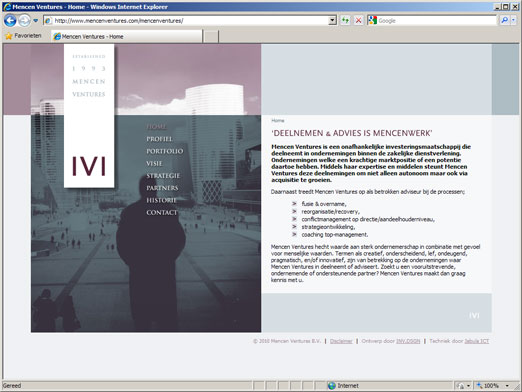
Task: Click the 'strategieontwikkeling' list item
Action: (x=328, y=227)
